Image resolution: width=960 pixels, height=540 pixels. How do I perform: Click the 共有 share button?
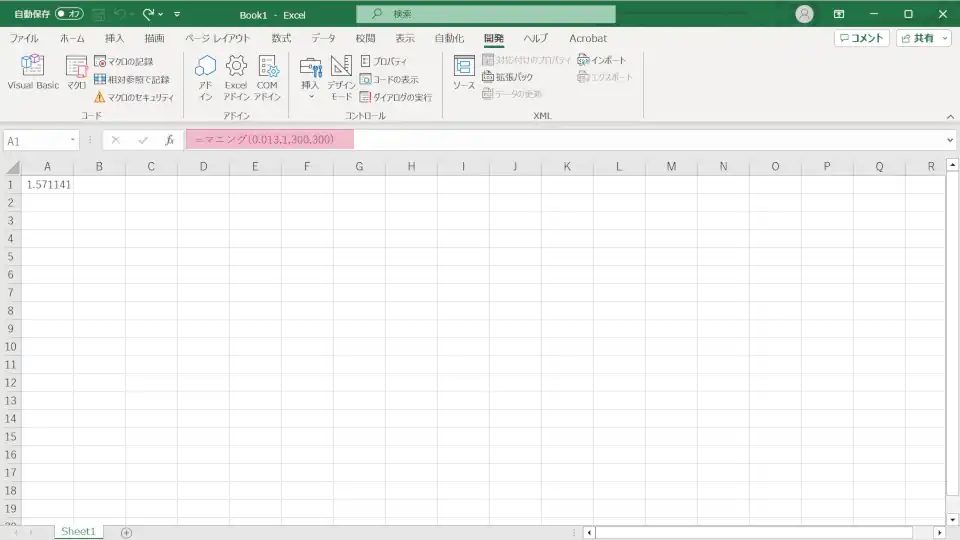922,38
